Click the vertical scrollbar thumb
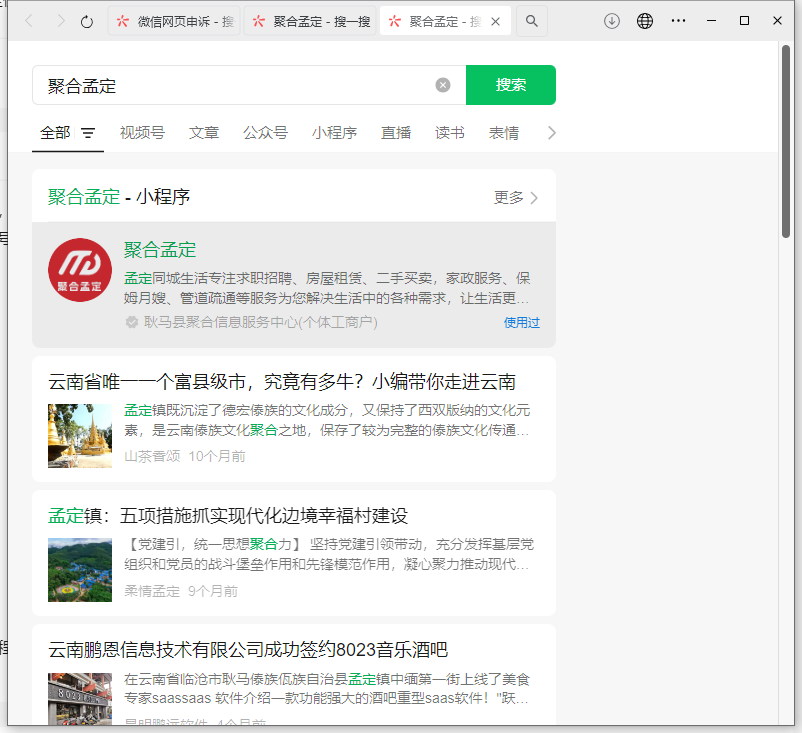Screen dimensions: 802x733 pyautogui.click(x=786, y=142)
